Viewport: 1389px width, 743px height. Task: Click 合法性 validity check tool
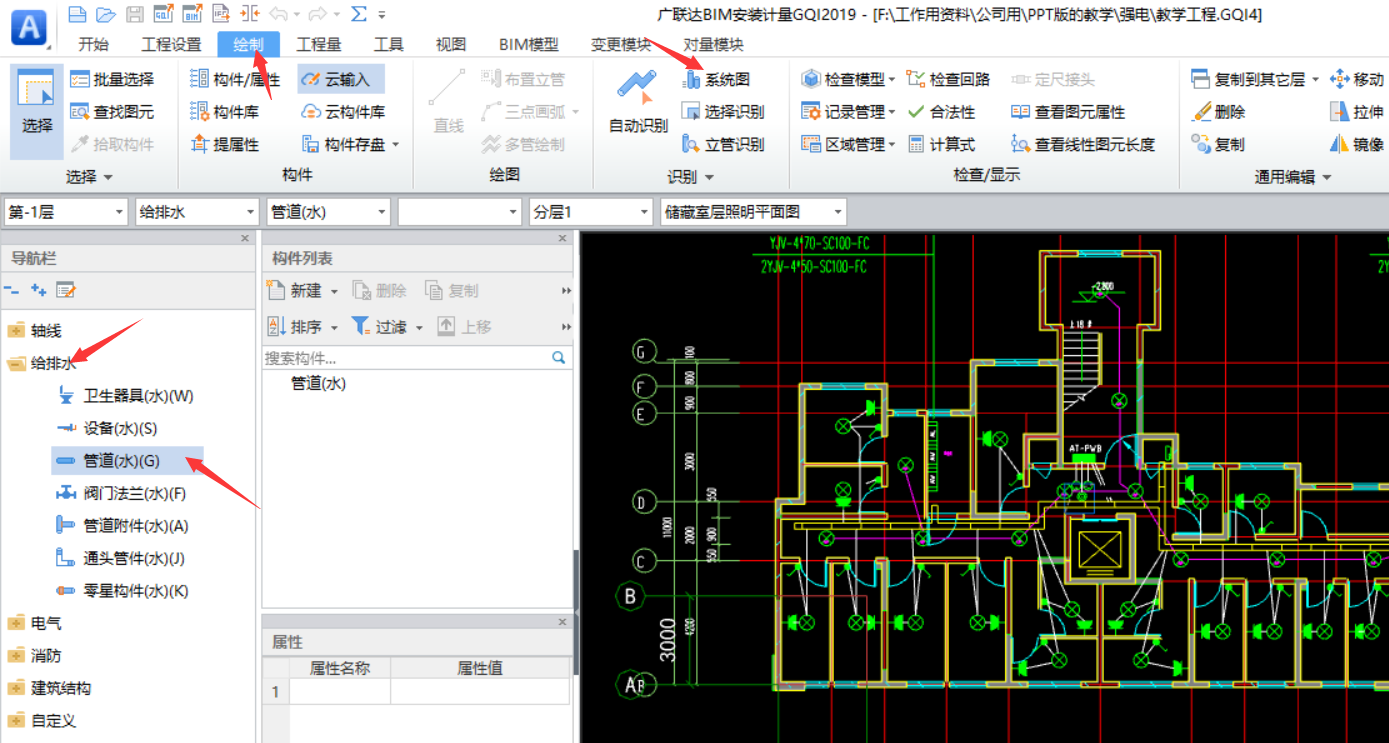pos(941,112)
